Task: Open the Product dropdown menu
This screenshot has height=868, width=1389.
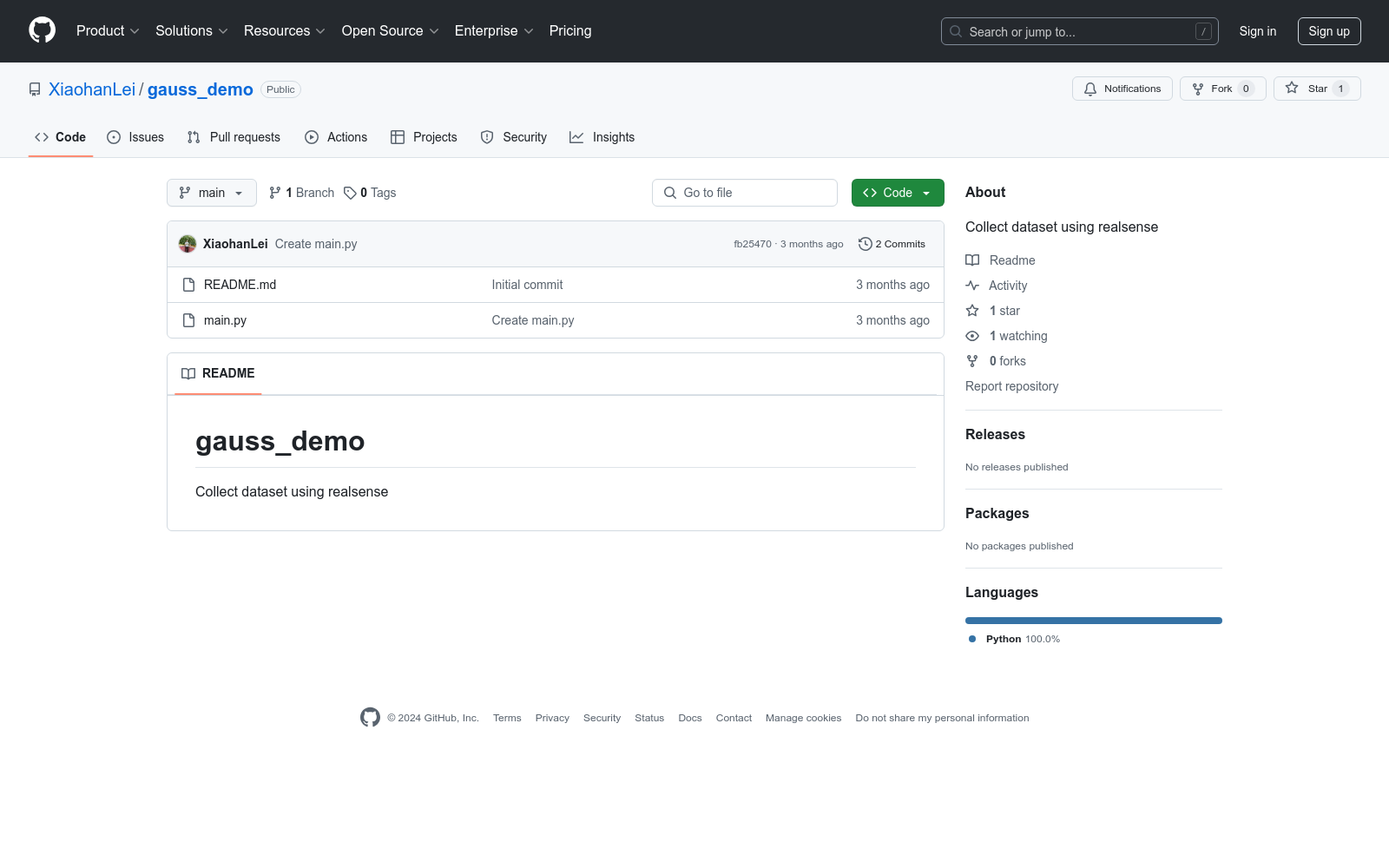Action: 108,31
